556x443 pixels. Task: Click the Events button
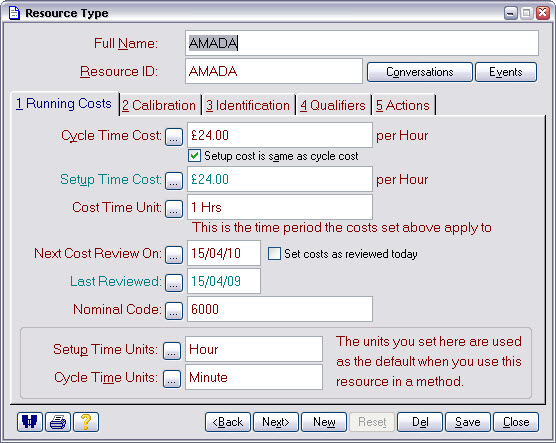point(506,72)
